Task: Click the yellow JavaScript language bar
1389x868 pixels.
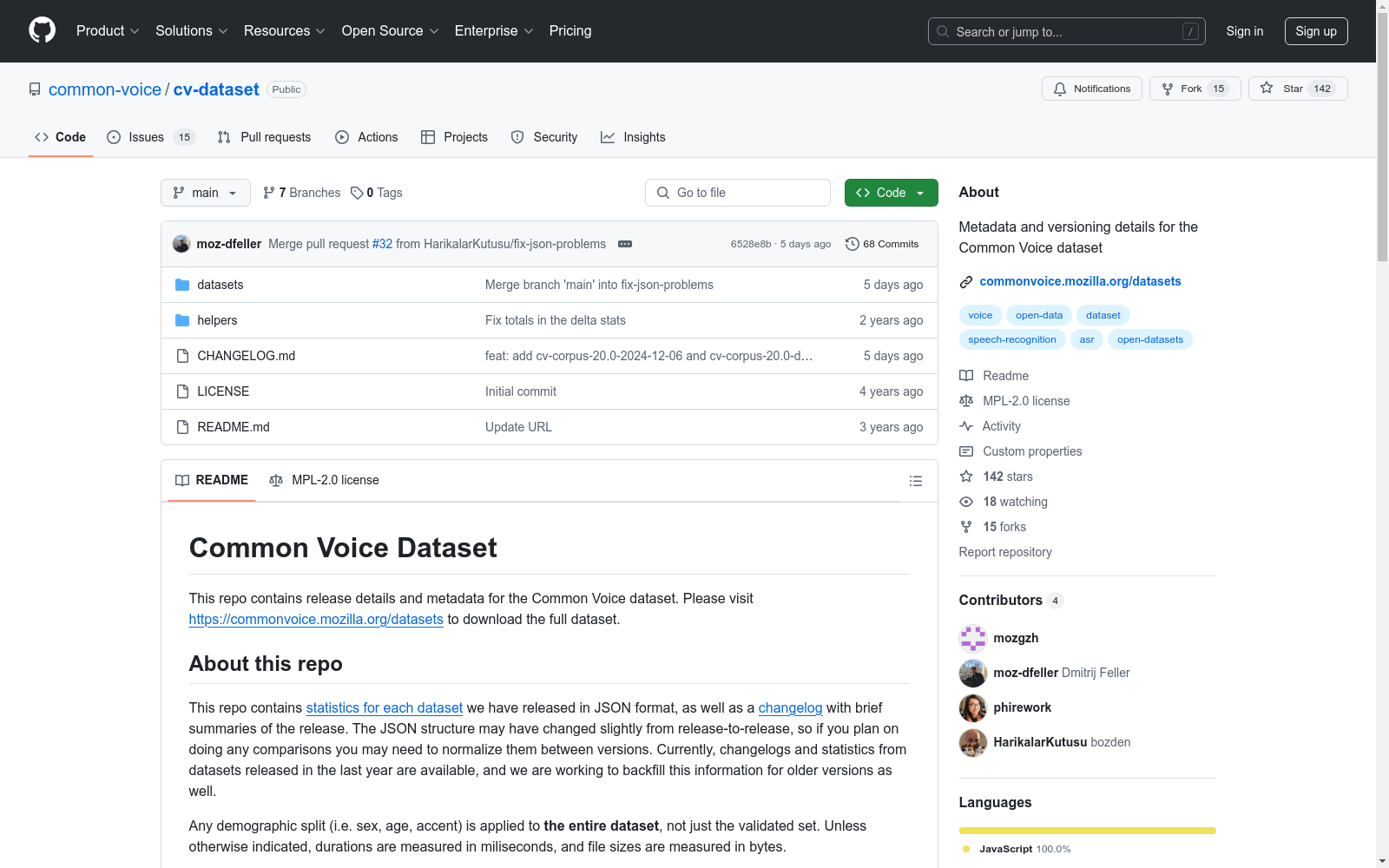Action: [x=1088, y=831]
